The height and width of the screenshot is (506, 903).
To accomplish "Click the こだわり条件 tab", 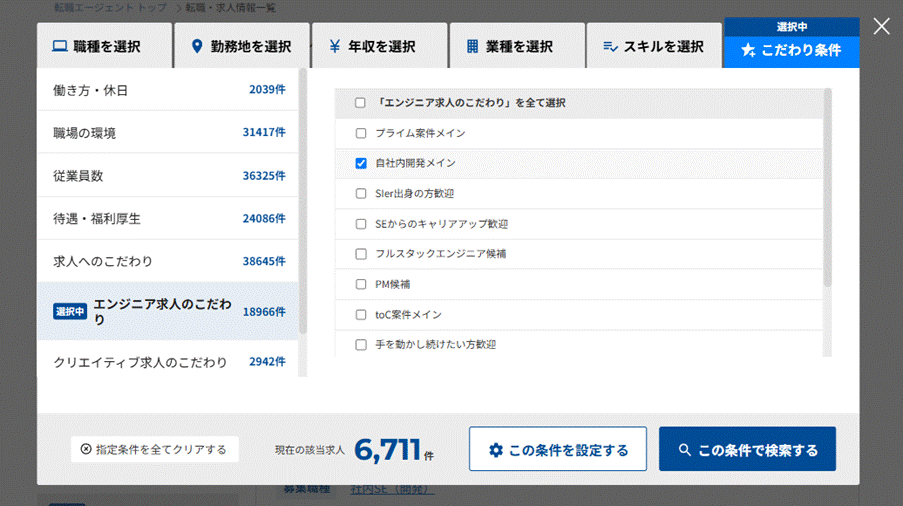I will coord(790,49).
